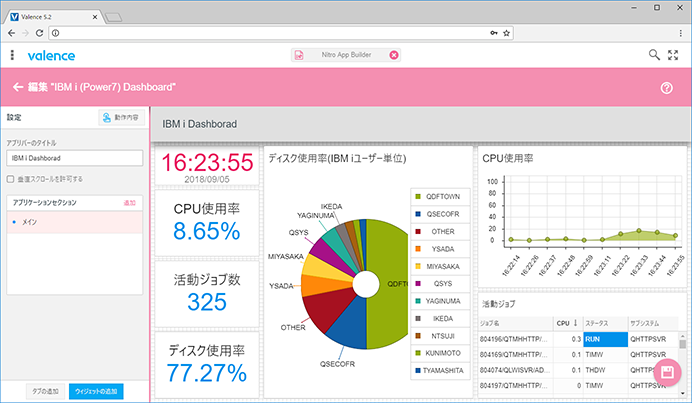Click the CPU usage 8.65% widget
Viewport: 692px width, 403px height.
[x=207, y=222]
